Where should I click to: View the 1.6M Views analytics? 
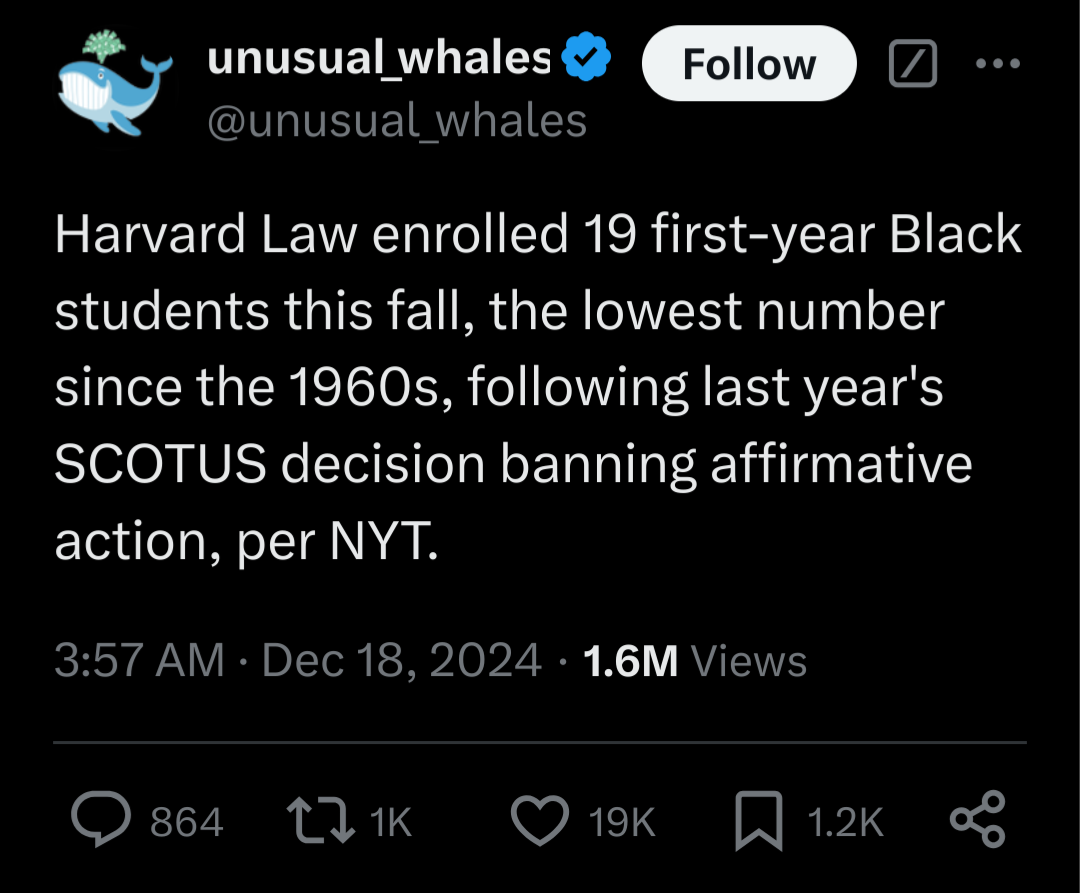coord(694,661)
